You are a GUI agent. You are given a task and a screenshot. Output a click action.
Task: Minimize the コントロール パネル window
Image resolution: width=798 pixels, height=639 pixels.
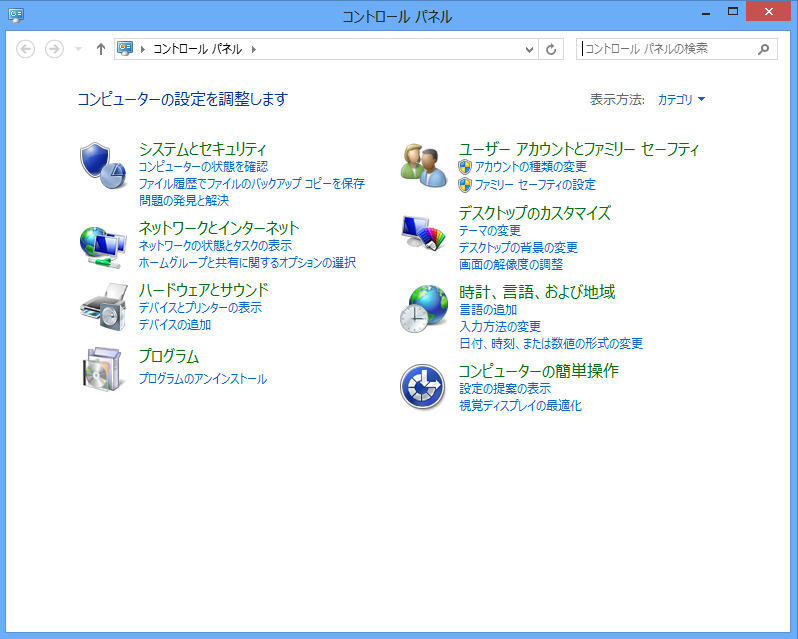706,12
